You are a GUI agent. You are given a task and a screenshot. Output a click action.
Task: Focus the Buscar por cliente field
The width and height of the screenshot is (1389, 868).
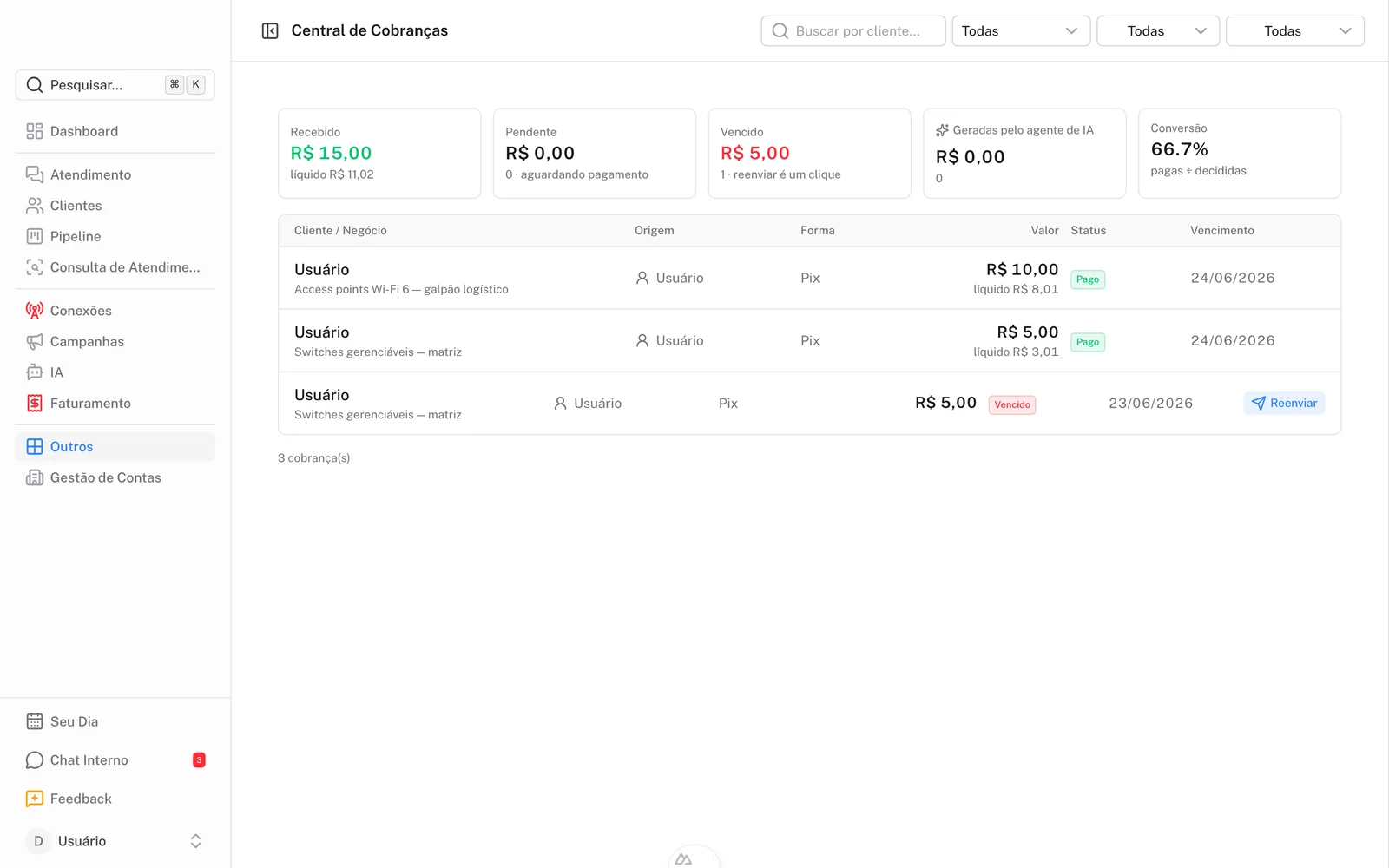(853, 31)
